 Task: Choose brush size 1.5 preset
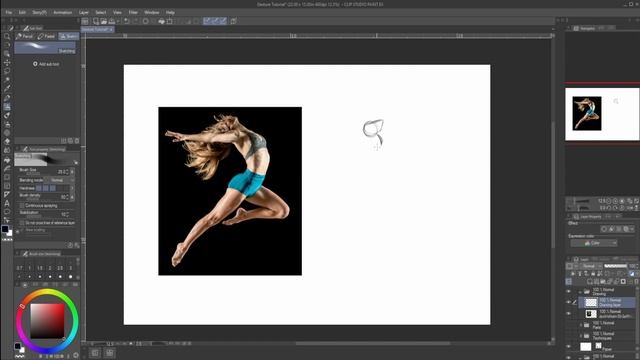pyautogui.click(x=40, y=271)
